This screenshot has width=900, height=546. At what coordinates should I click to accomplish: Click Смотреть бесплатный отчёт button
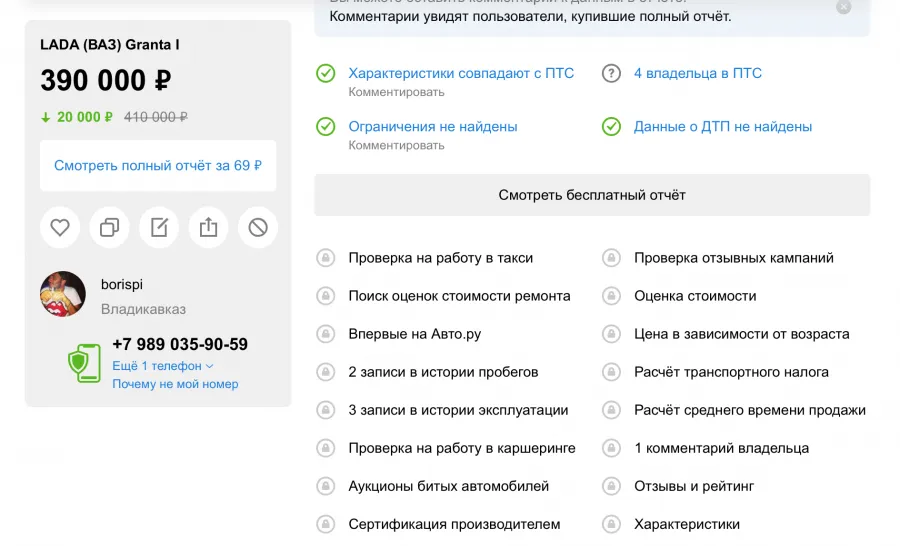click(x=592, y=195)
